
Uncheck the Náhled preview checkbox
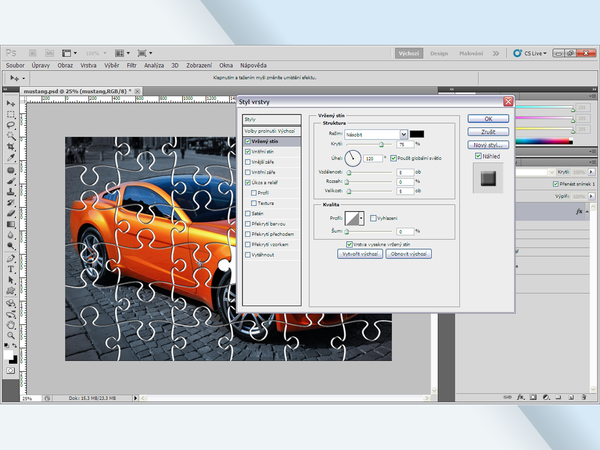479,156
